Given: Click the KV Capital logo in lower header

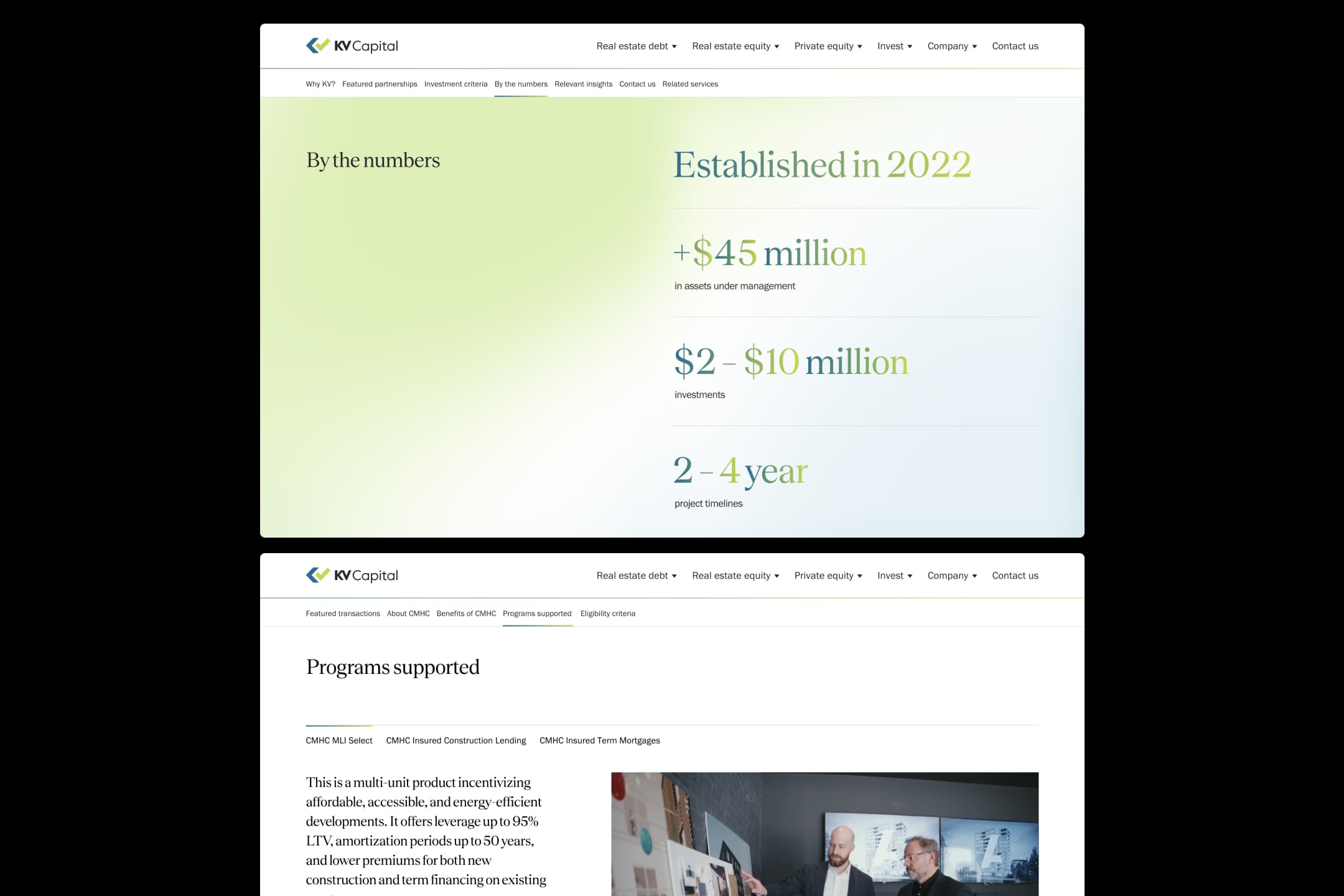Looking at the screenshot, I should point(352,576).
